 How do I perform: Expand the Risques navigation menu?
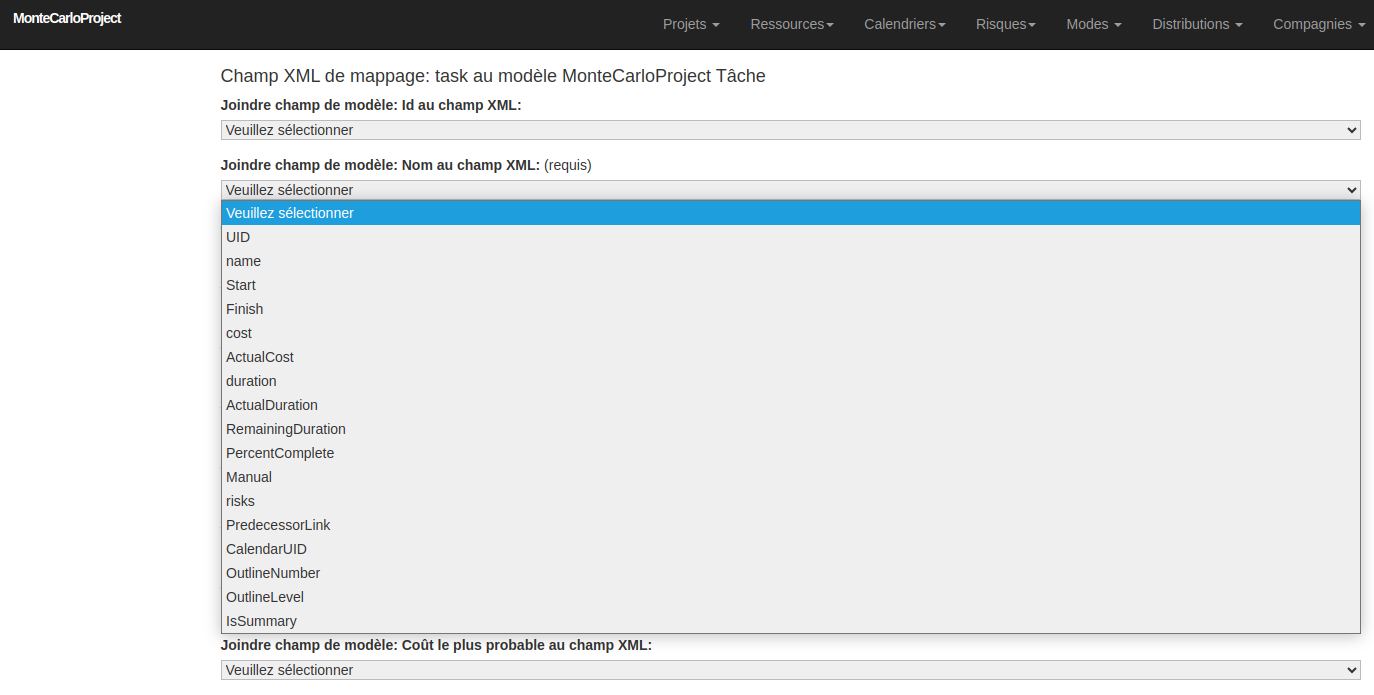click(x=1005, y=24)
